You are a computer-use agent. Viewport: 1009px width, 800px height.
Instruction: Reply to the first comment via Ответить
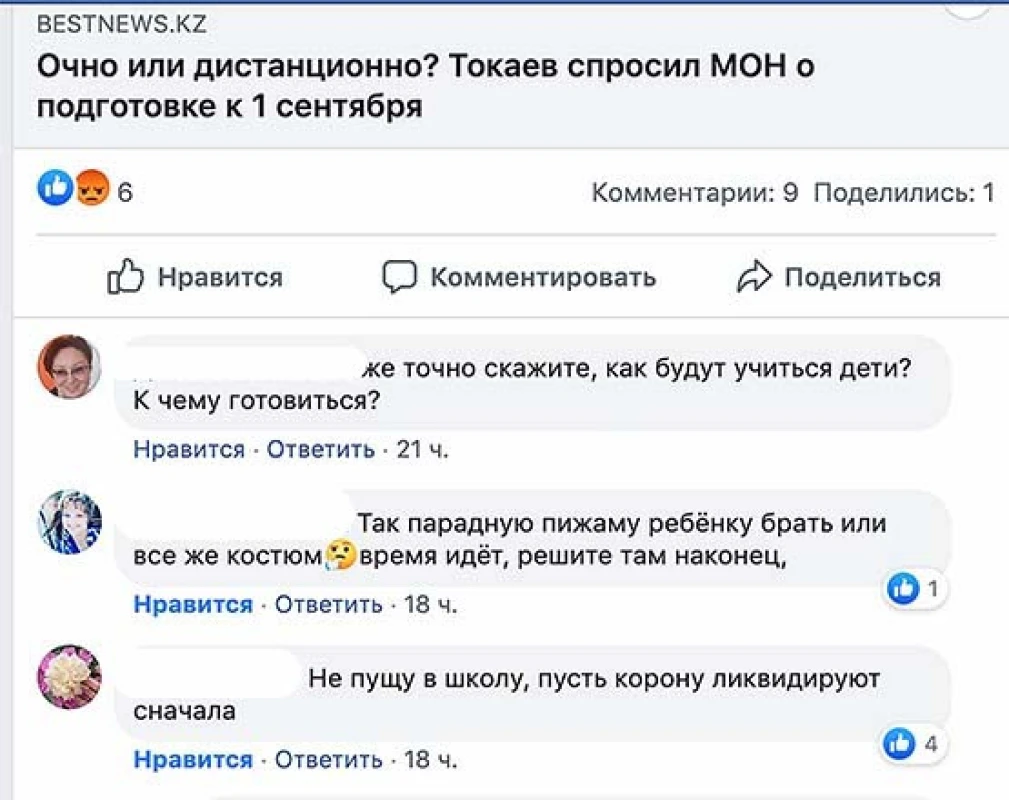coord(321,450)
